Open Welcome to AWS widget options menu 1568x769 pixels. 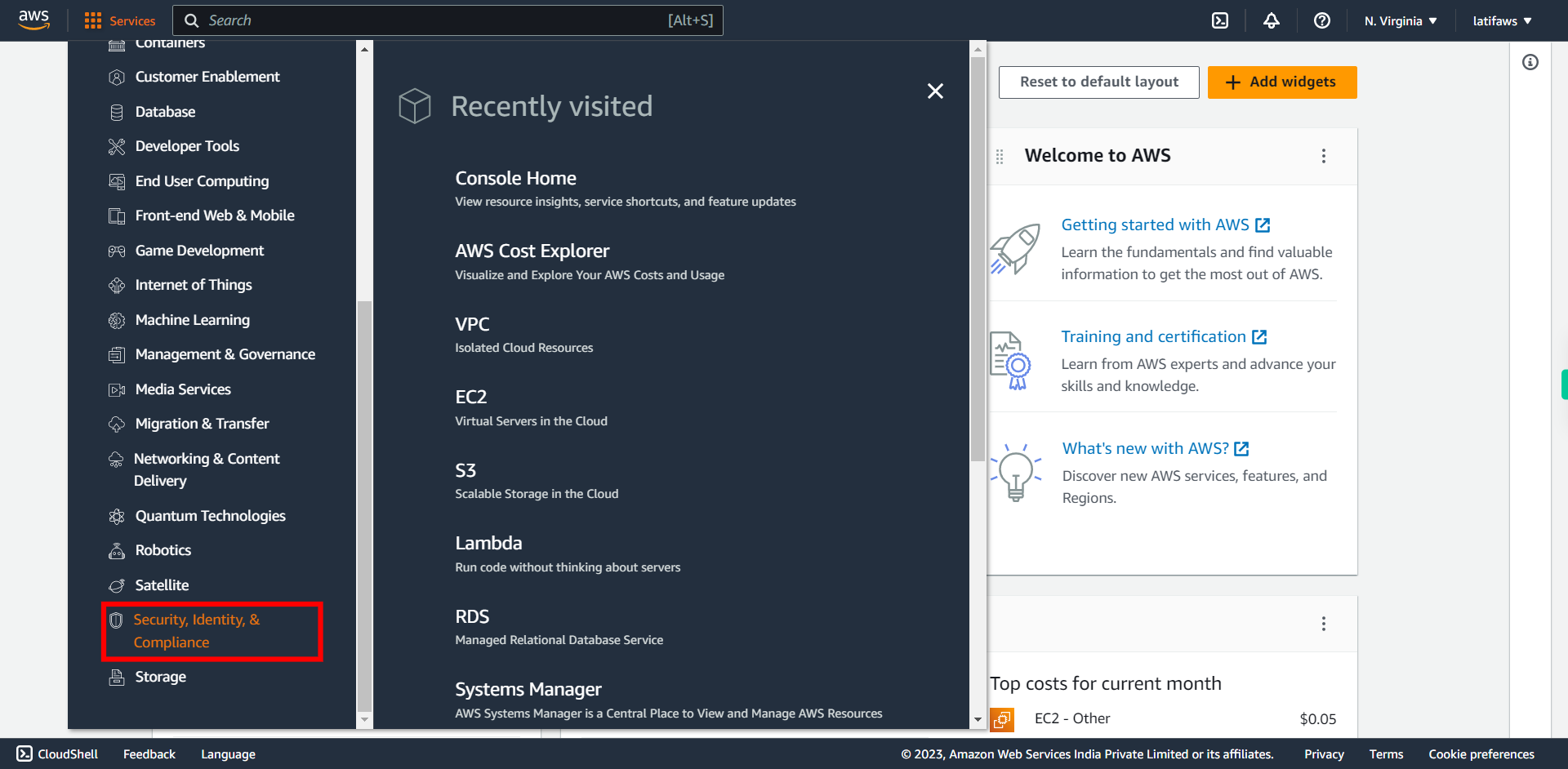coord(1323,156)
